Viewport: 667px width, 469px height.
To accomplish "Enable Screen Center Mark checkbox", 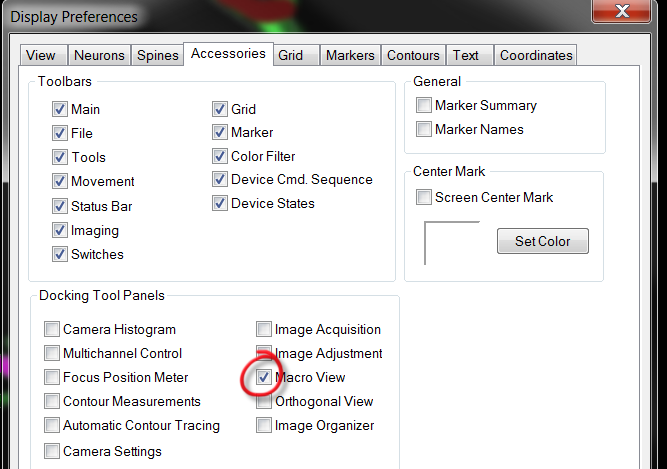I will (x=424, y=197).
